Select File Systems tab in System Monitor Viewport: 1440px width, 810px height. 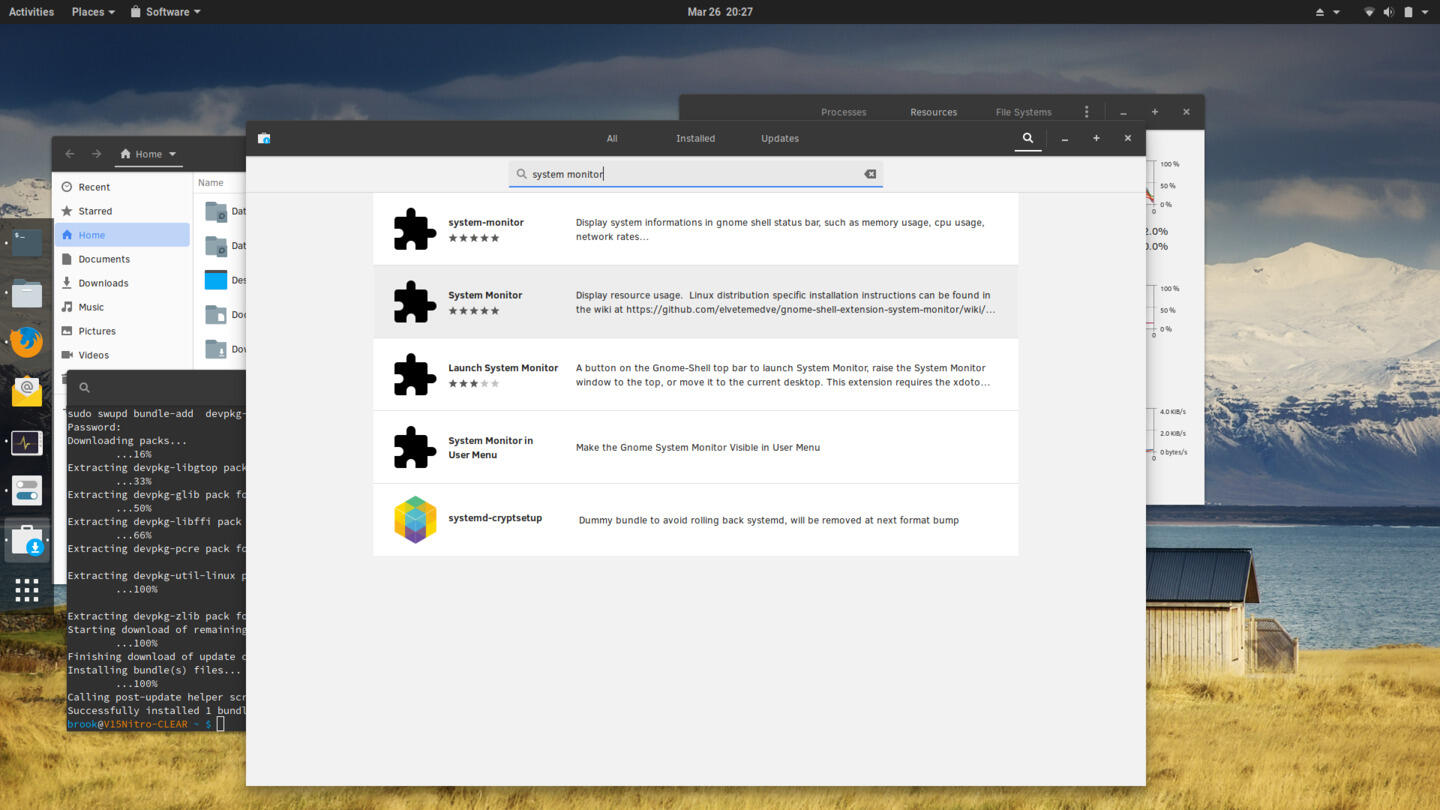1023,112
